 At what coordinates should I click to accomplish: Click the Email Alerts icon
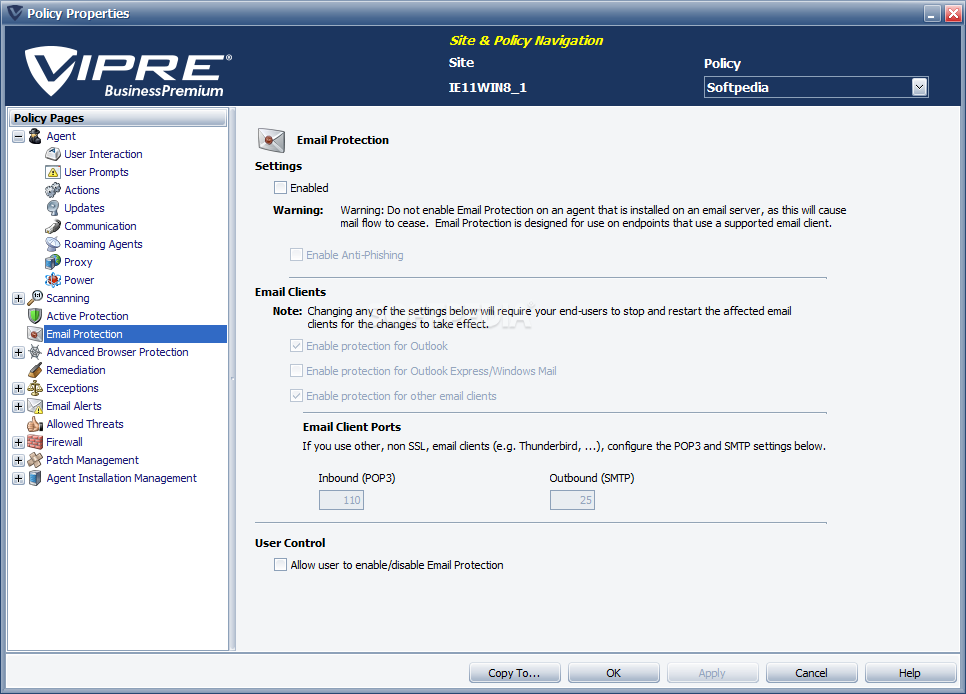35,406
